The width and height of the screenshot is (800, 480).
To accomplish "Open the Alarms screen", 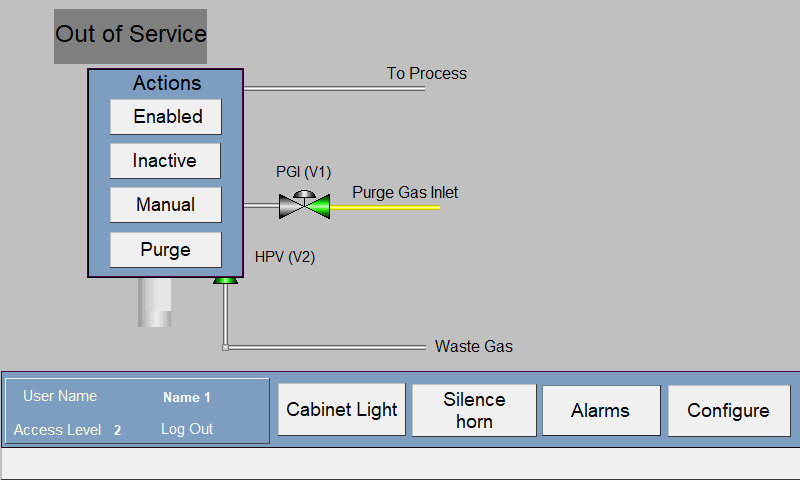I will pyautogui.click(x=601, y=411).
